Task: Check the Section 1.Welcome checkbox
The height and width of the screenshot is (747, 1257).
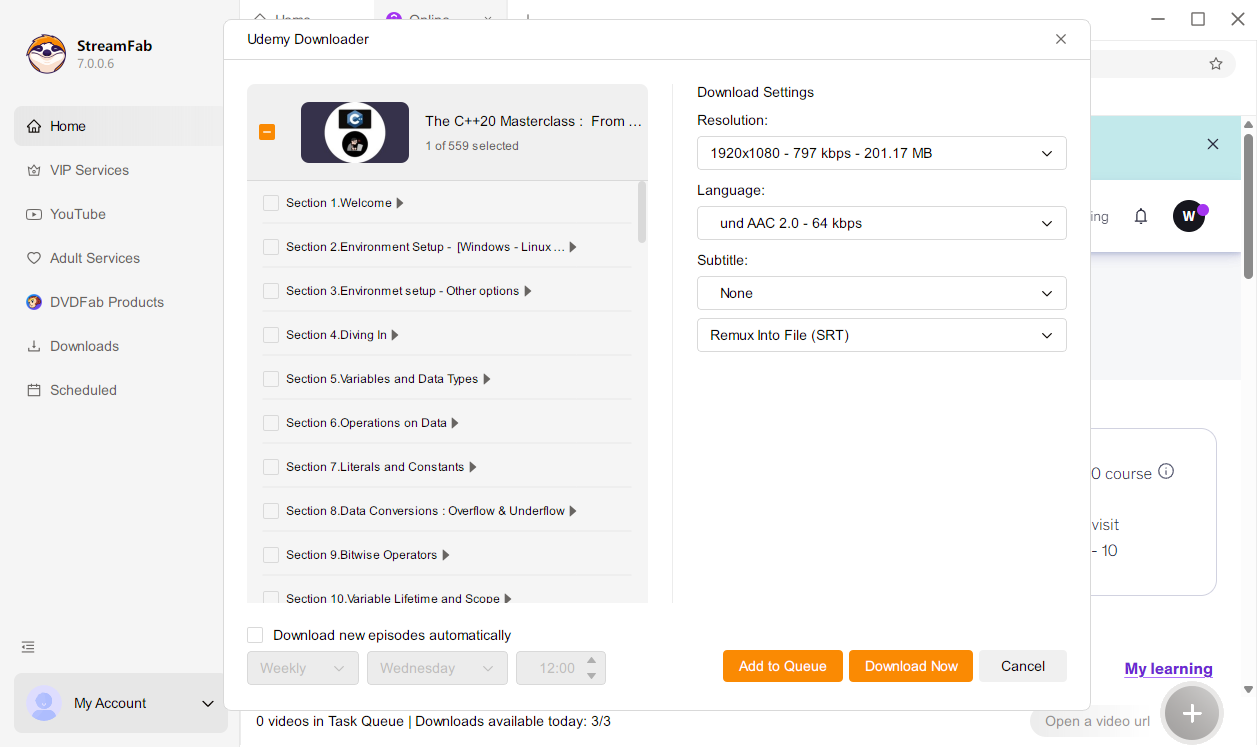Action: 270,202
